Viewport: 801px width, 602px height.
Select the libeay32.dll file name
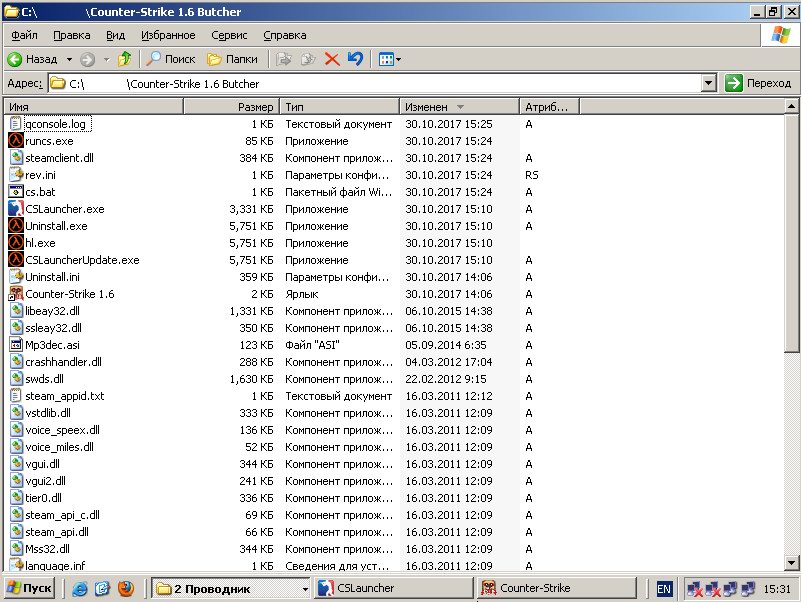tap(52, 311)
